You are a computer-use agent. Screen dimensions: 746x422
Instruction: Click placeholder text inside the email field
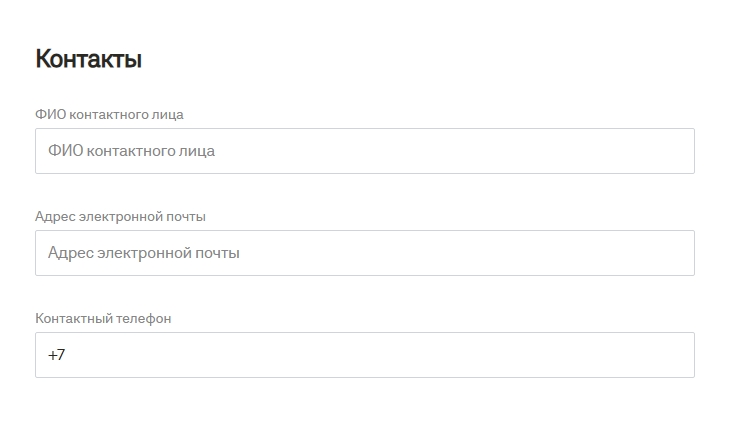[x=143, y=253]
